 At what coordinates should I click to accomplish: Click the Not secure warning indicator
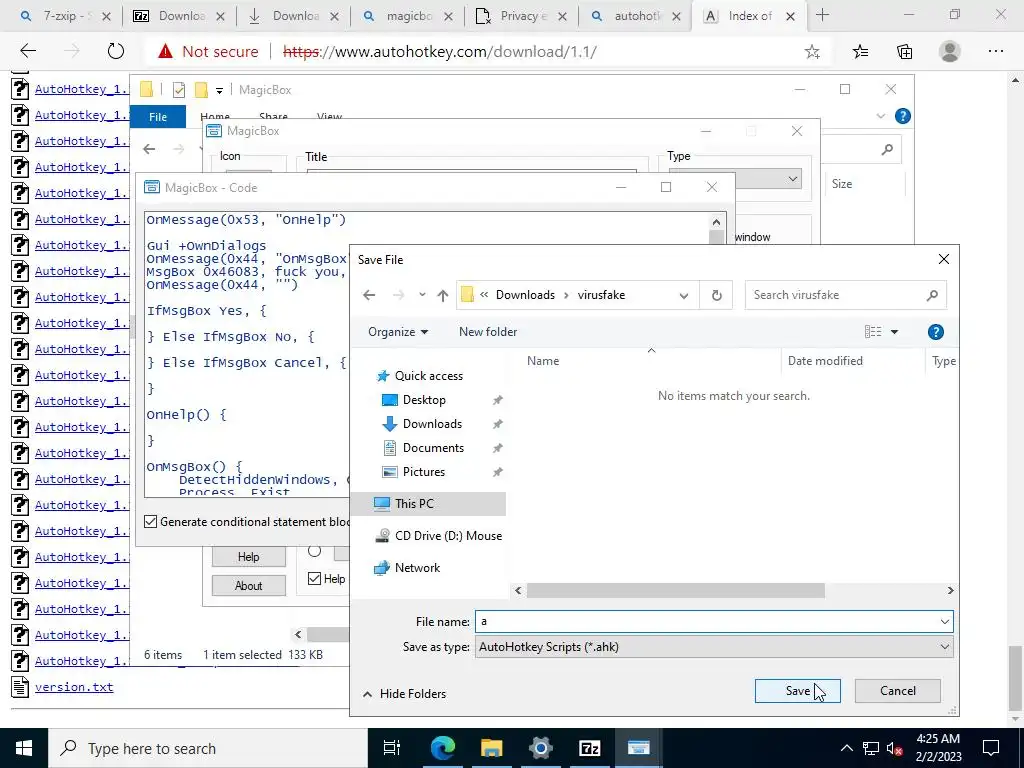tap(208, 51)
